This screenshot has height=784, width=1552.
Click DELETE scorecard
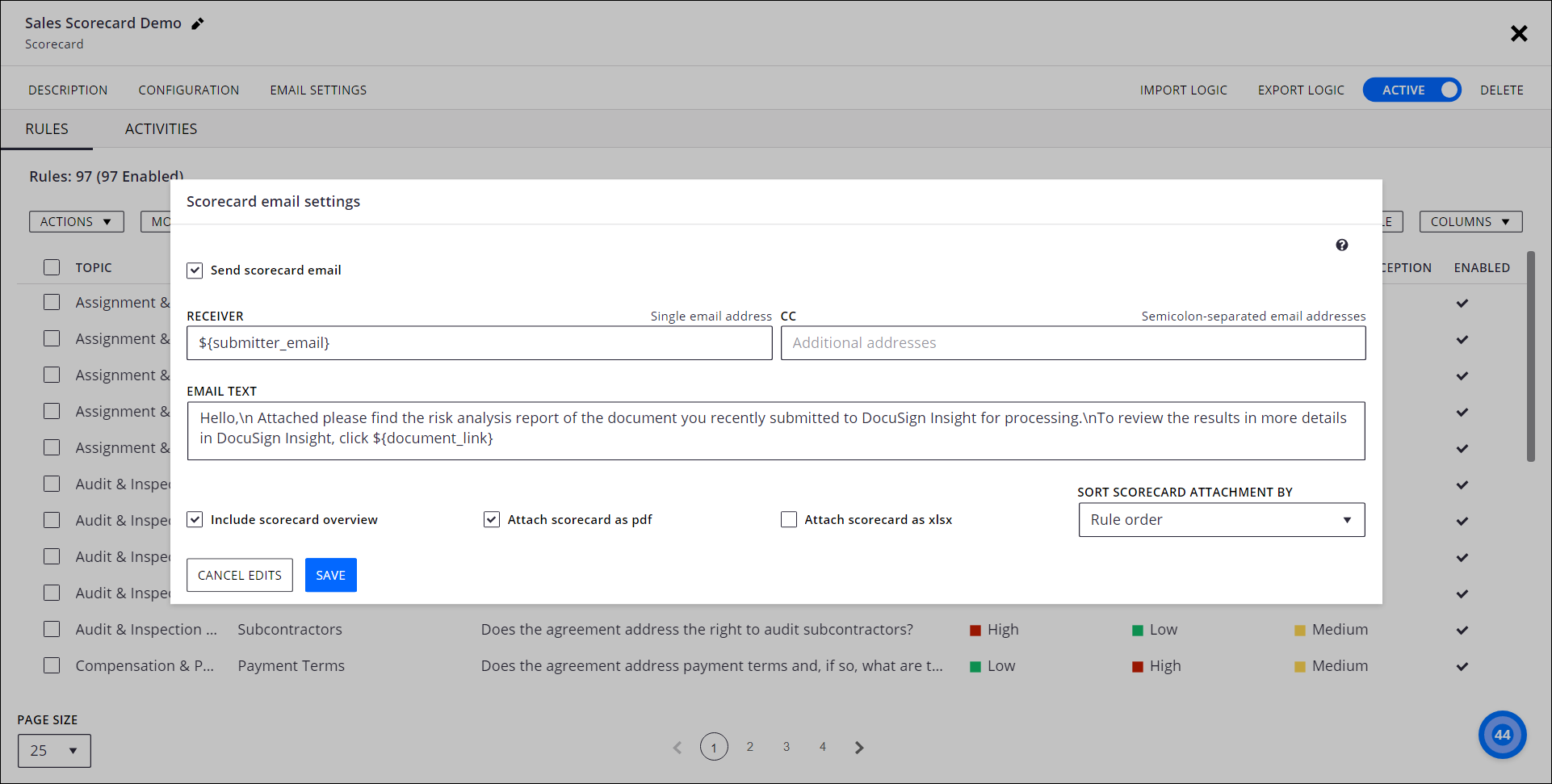(x=1502, y=90)
